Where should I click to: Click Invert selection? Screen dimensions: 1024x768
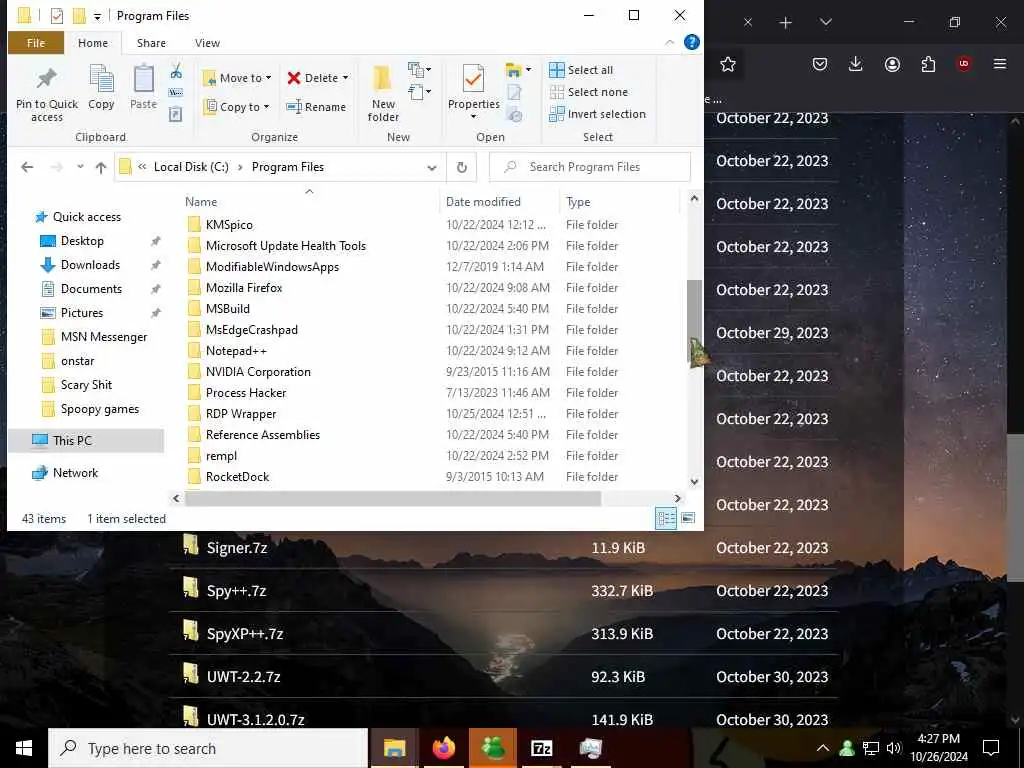point(598,114)
